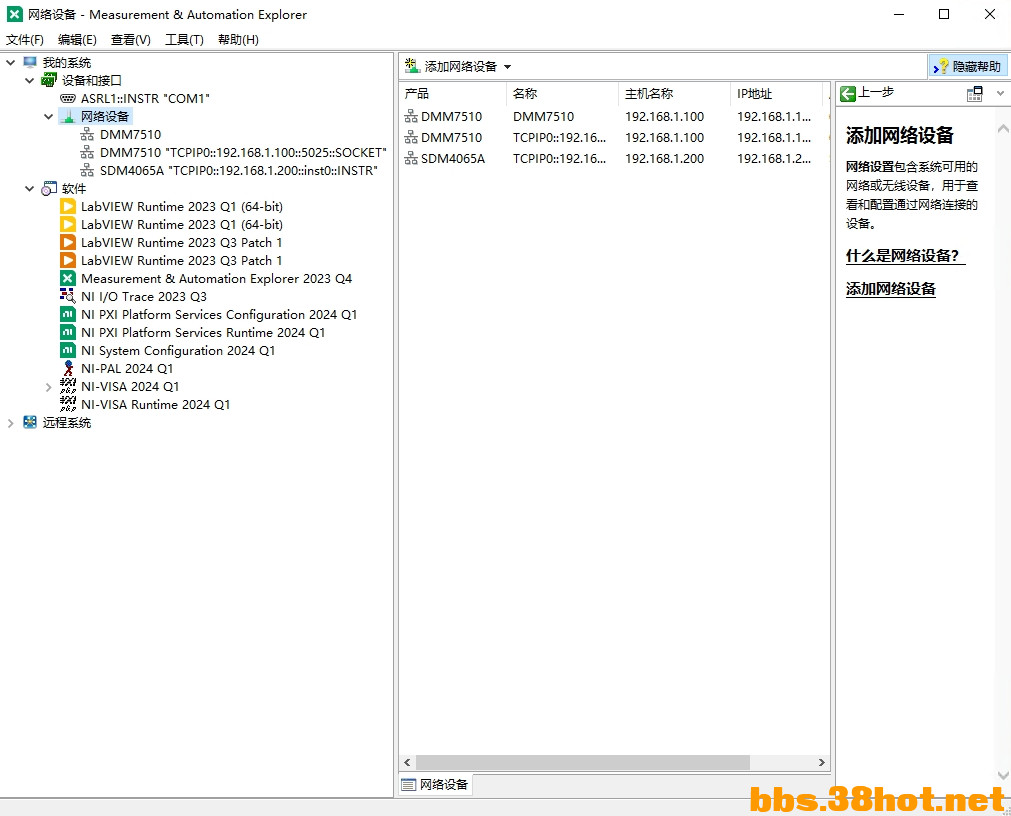Sort by the 名称 column header
The height and width of the screenshot is (816, 1011).
[x=562, y=93]
